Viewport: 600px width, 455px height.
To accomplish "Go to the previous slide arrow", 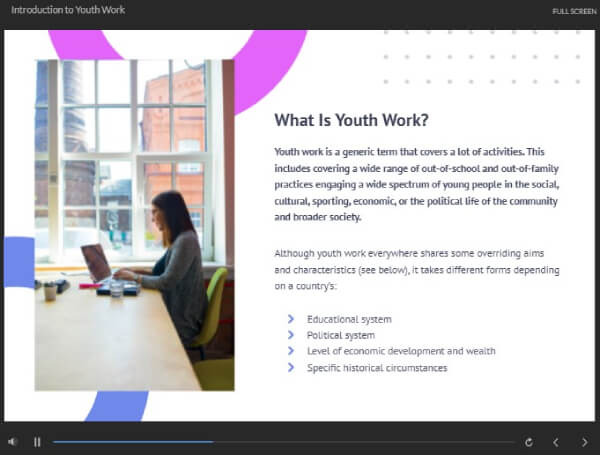I will pos(556,442).
